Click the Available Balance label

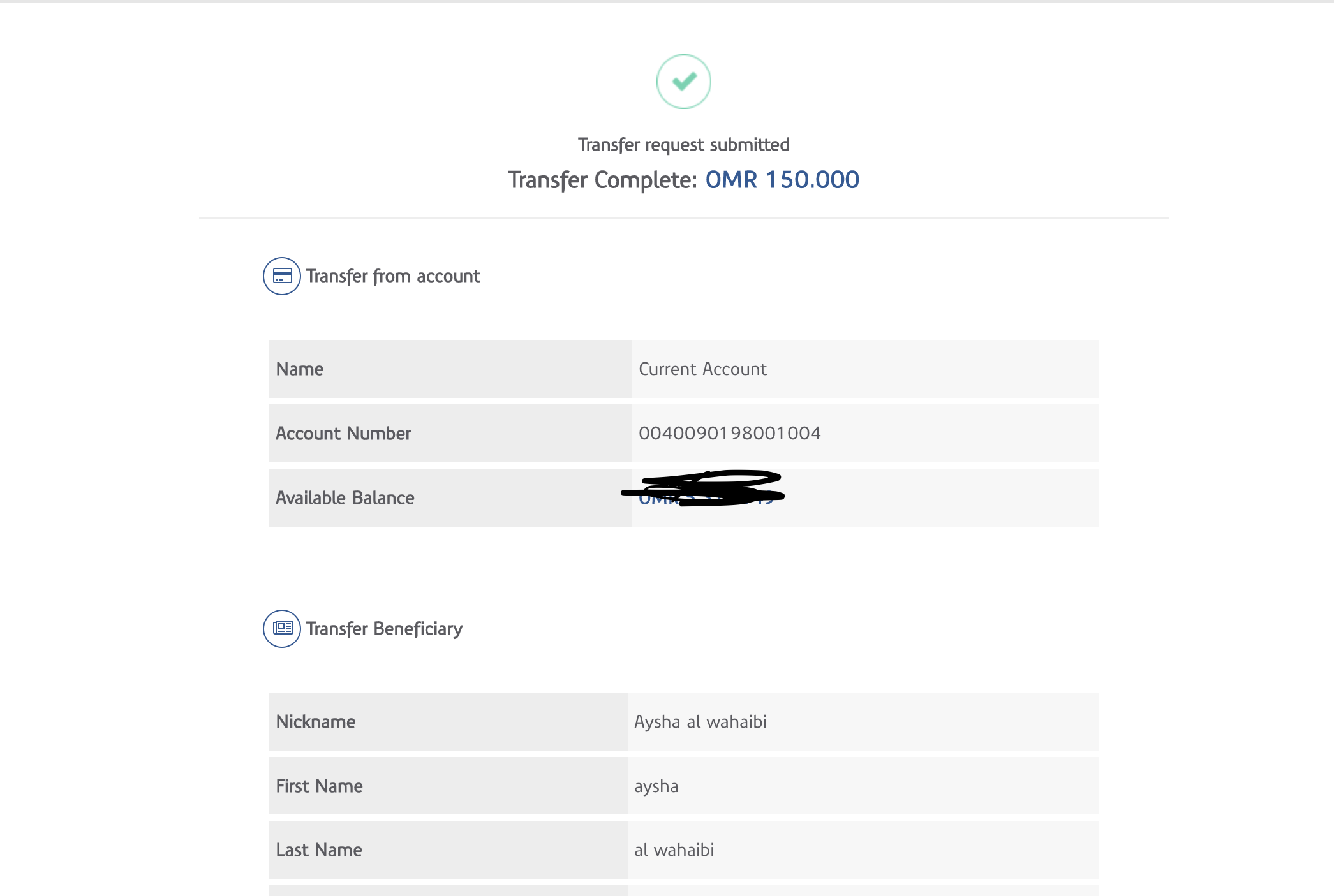point(345,498)
